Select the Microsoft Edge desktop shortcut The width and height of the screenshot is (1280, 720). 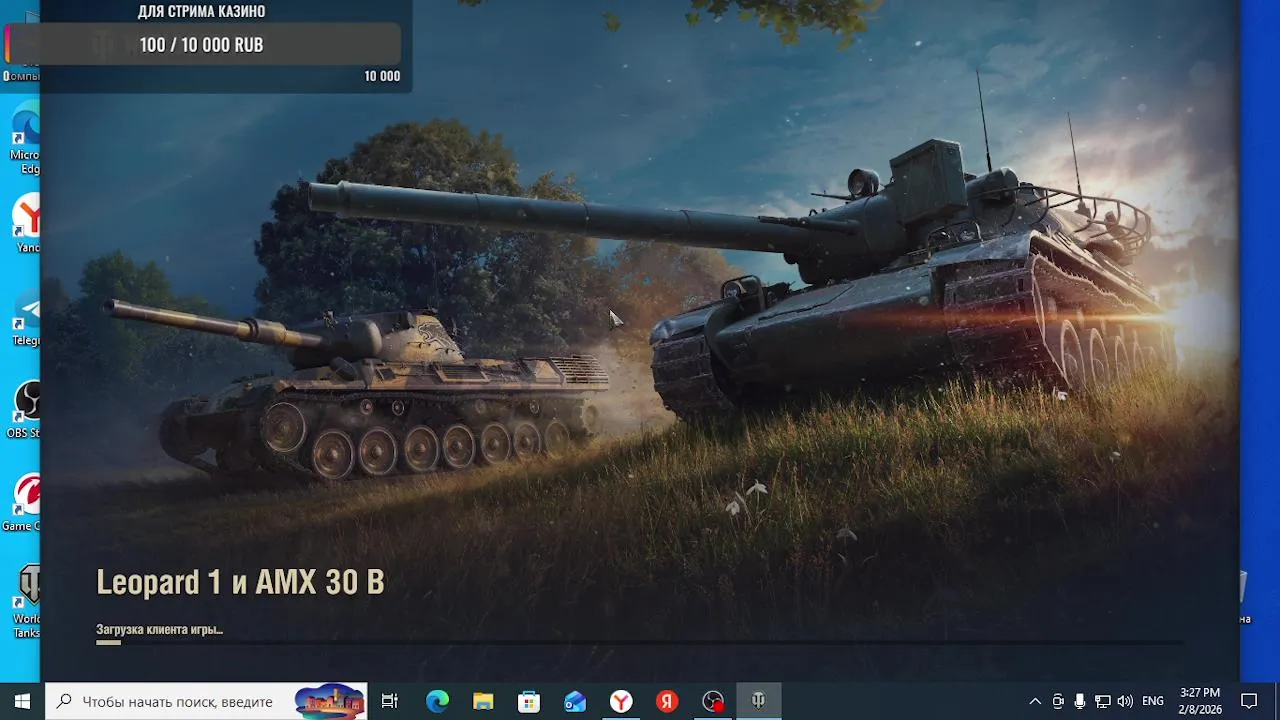tap(25, 137)
